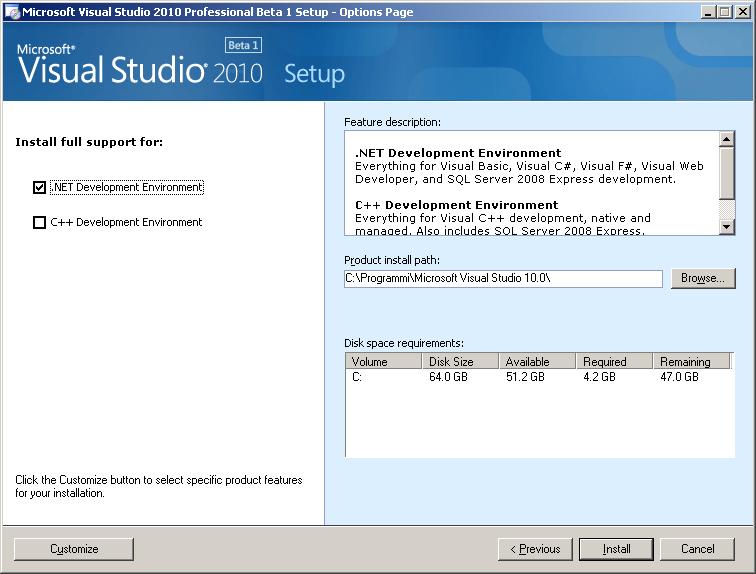Click the Beta 1 badge in header
Screen dimensions: 756x574
coord(243,45)
